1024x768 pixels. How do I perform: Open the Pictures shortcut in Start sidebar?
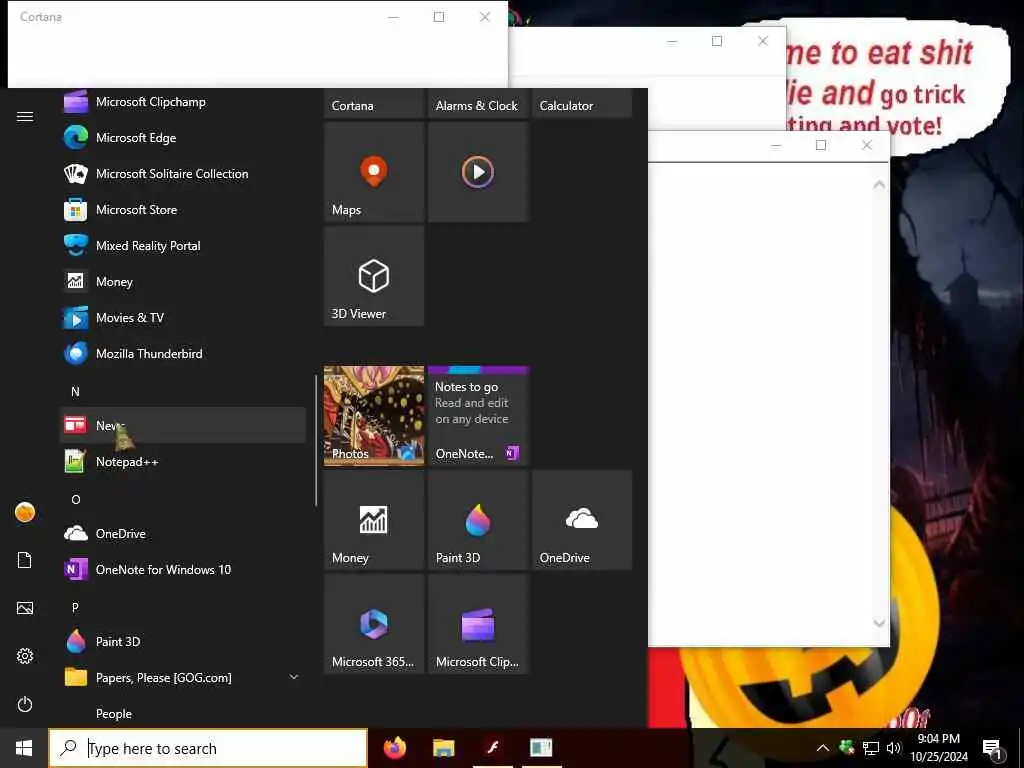[25, 608]
